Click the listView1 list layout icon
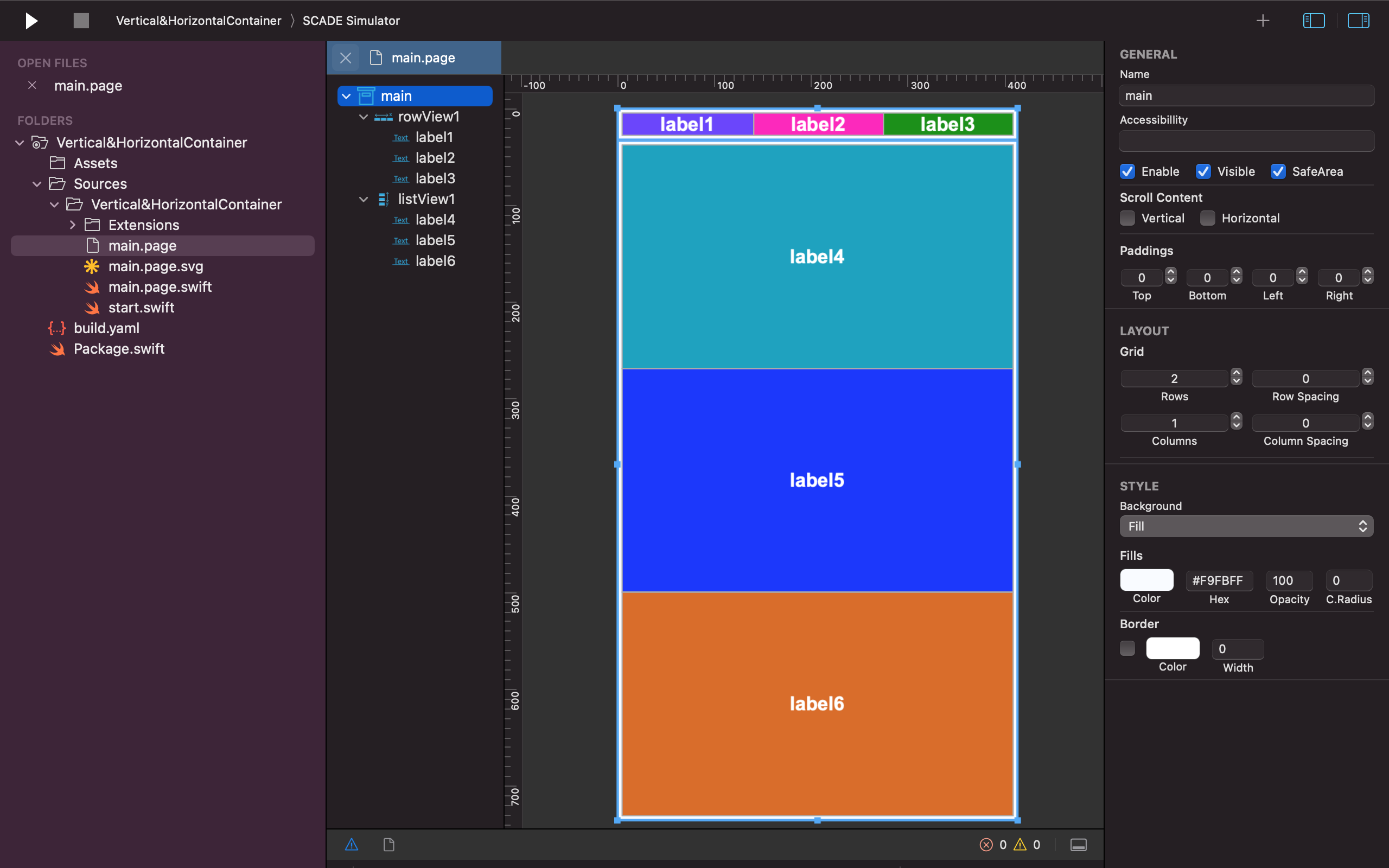Image resolution: width=1389 pixels, height=868 pixels. (384, 199)
